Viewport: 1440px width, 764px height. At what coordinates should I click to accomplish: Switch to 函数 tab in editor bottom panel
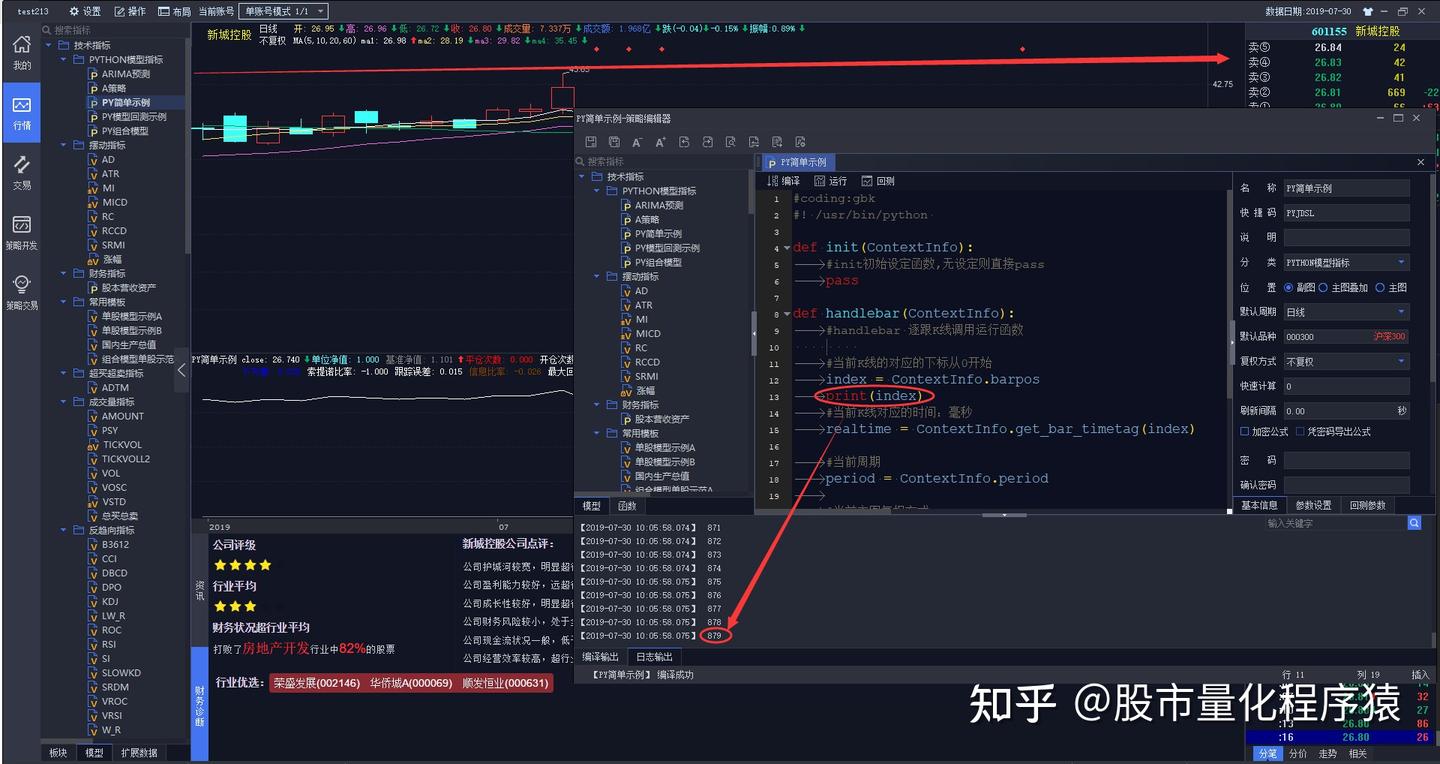[x=625, y=506]
